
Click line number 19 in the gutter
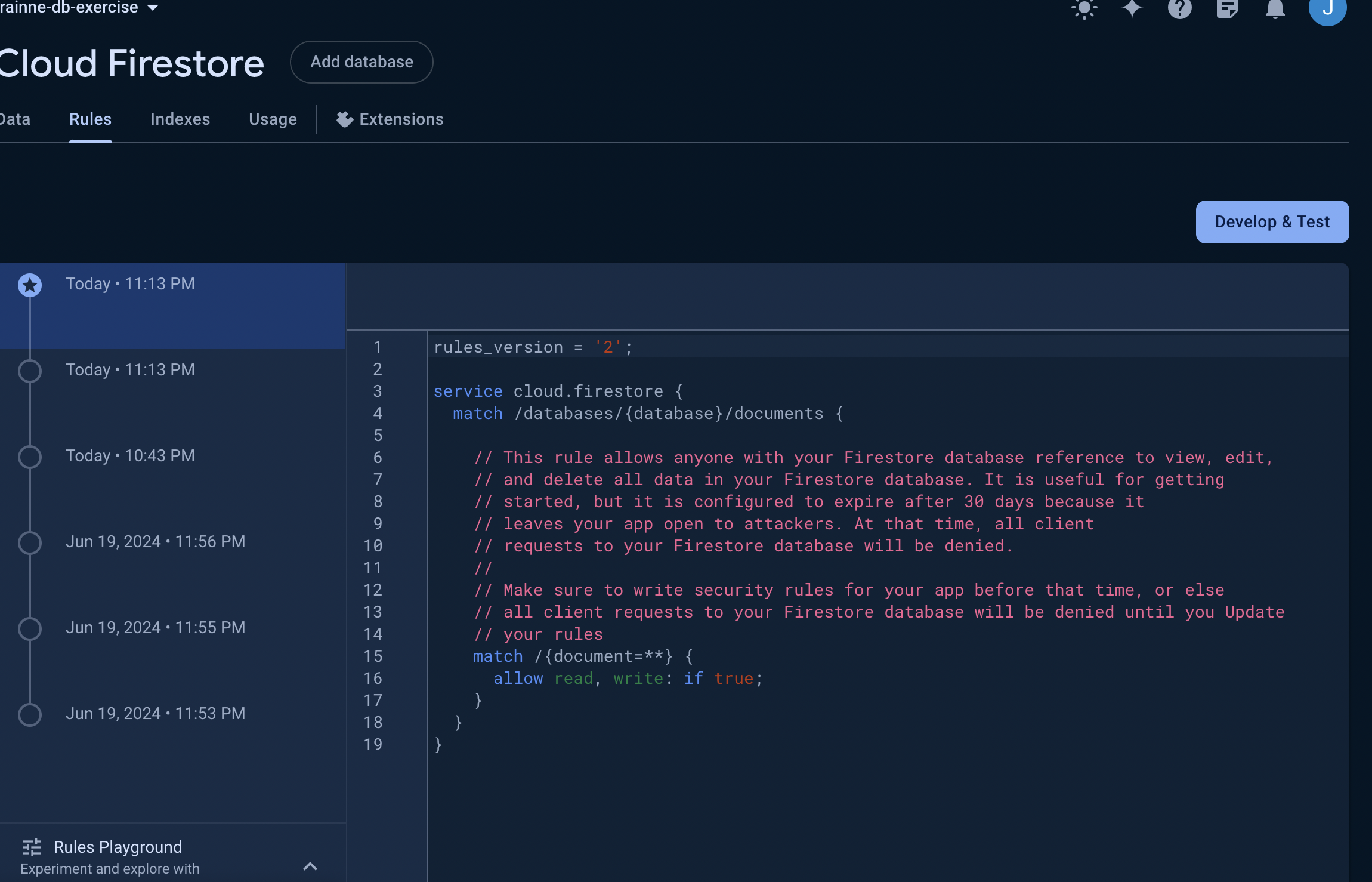click(x=373, y=745)
